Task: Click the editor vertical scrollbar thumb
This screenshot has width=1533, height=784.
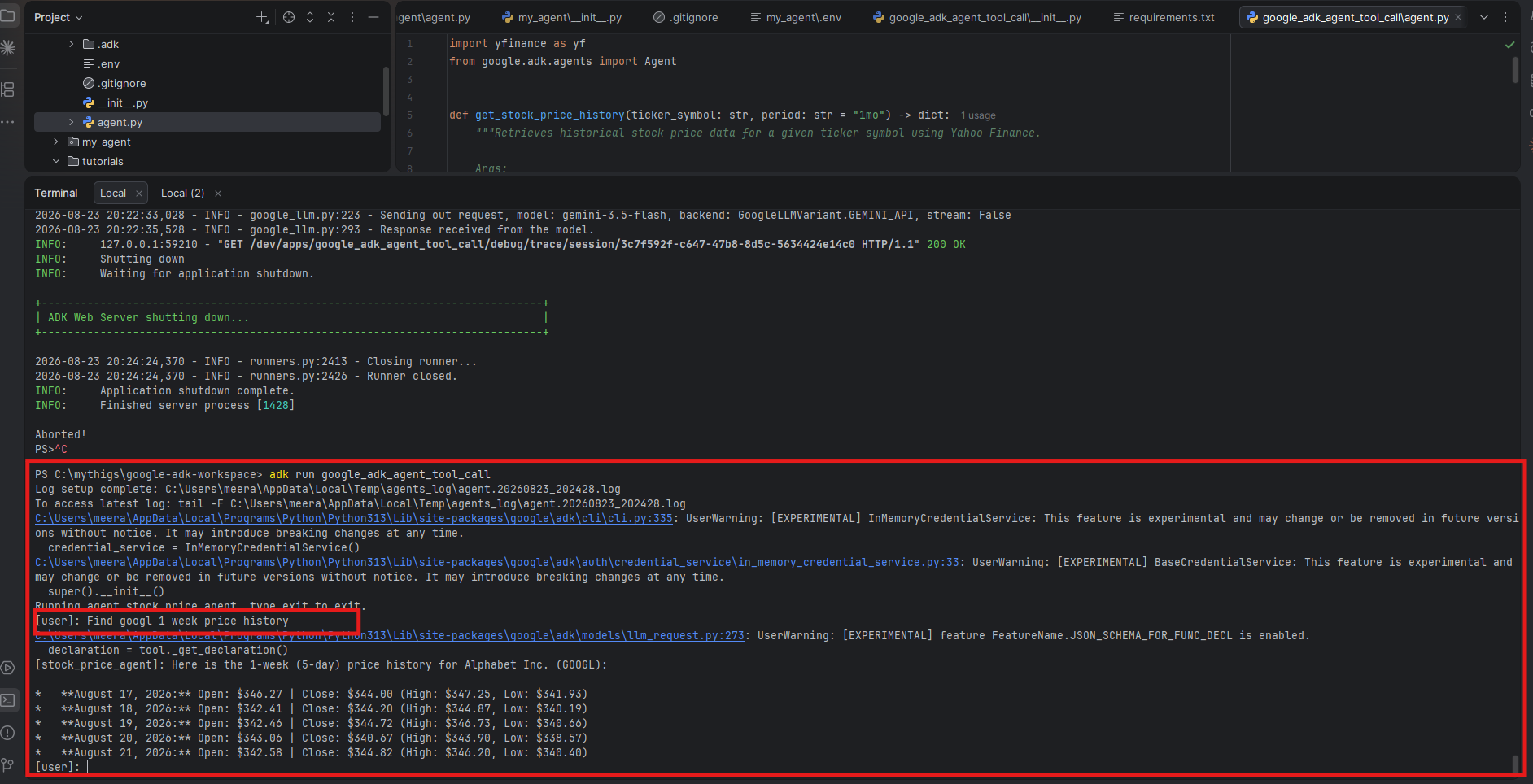Action: point(1515,69)
